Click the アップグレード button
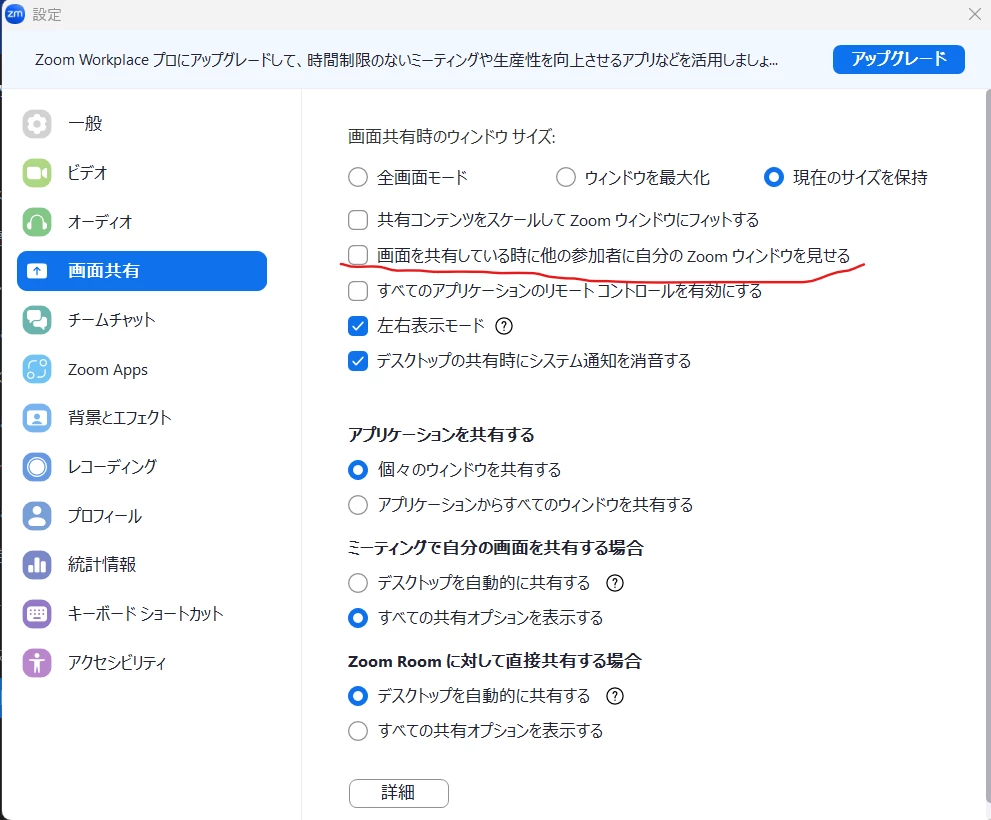Viewport: 991px width, 820px height. point(899,59)
